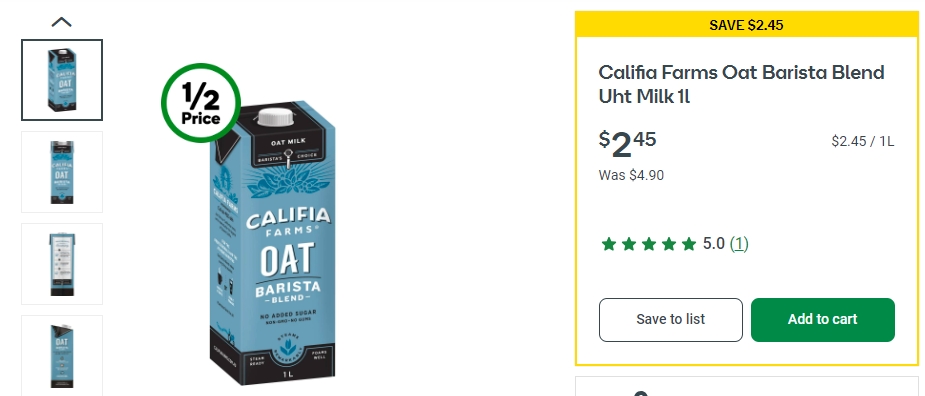Viewport: 925px width, 396px height.
Task: Add the oat milk to cart
Action: 822,319
